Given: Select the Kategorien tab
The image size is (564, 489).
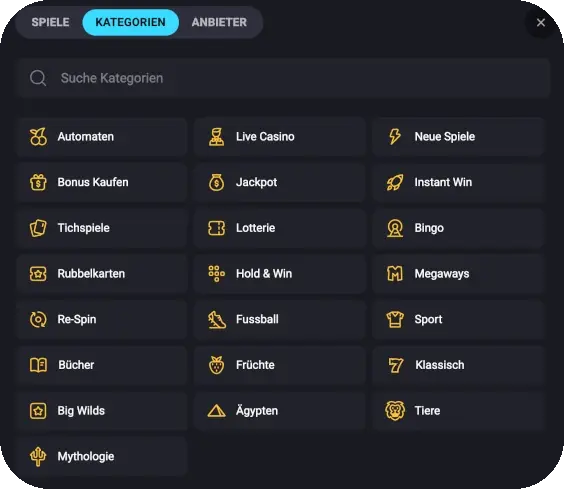Looking at the screenshot, I should 131,22.
